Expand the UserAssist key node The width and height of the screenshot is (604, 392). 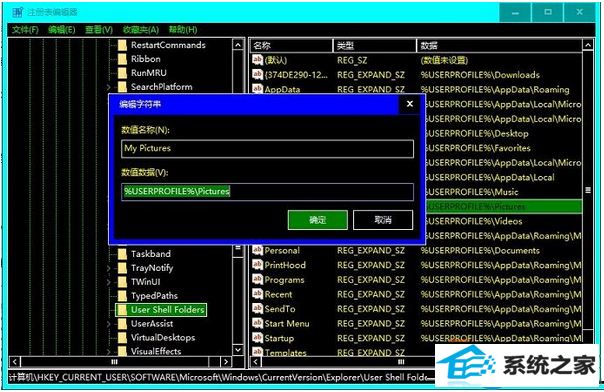pos(109,324)
